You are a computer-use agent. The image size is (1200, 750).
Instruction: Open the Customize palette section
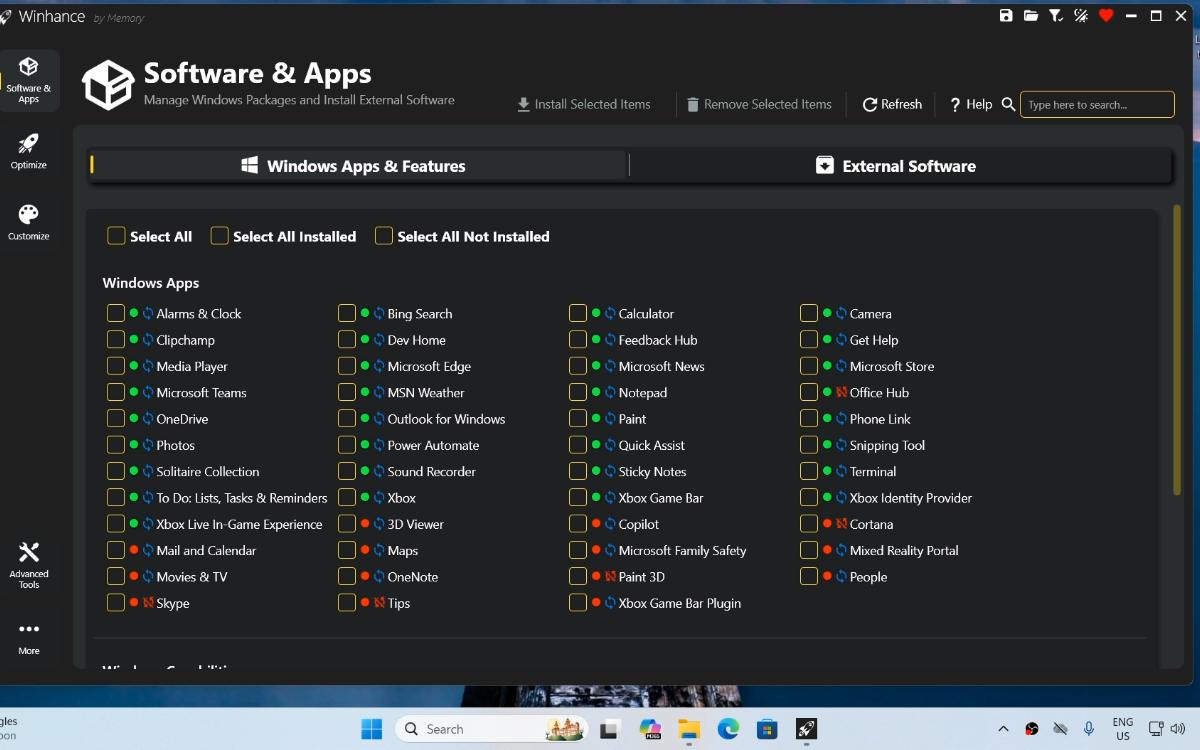[29, 223]
